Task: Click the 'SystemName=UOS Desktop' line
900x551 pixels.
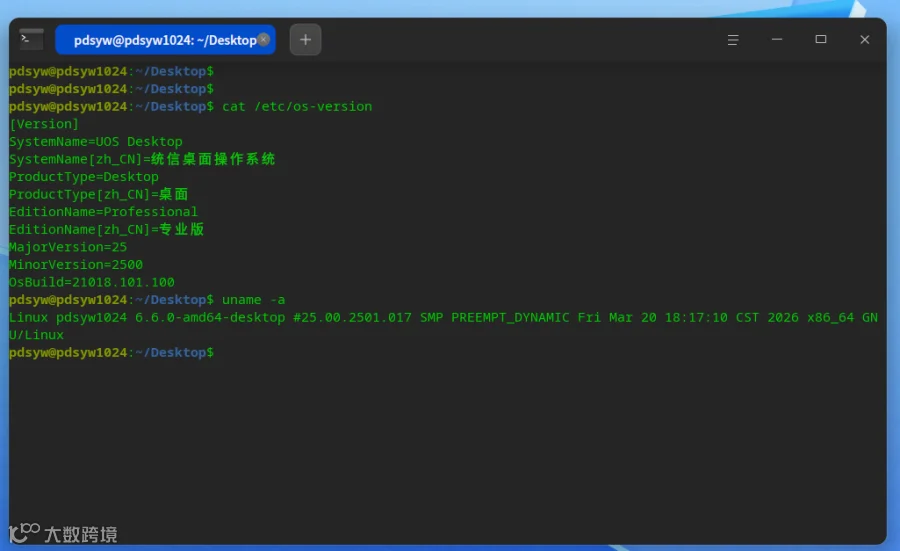Action: pyautogui.click(x=96, y=141)
